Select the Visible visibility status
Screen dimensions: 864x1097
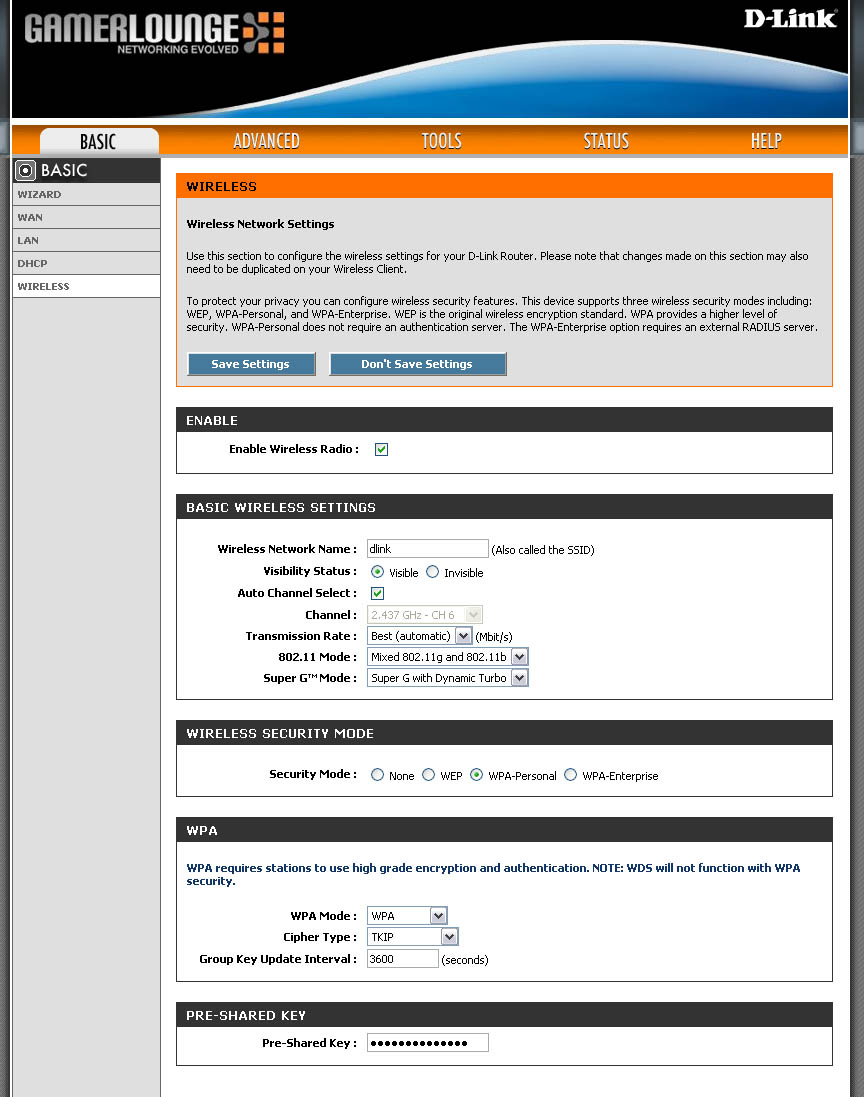[377, 572]
